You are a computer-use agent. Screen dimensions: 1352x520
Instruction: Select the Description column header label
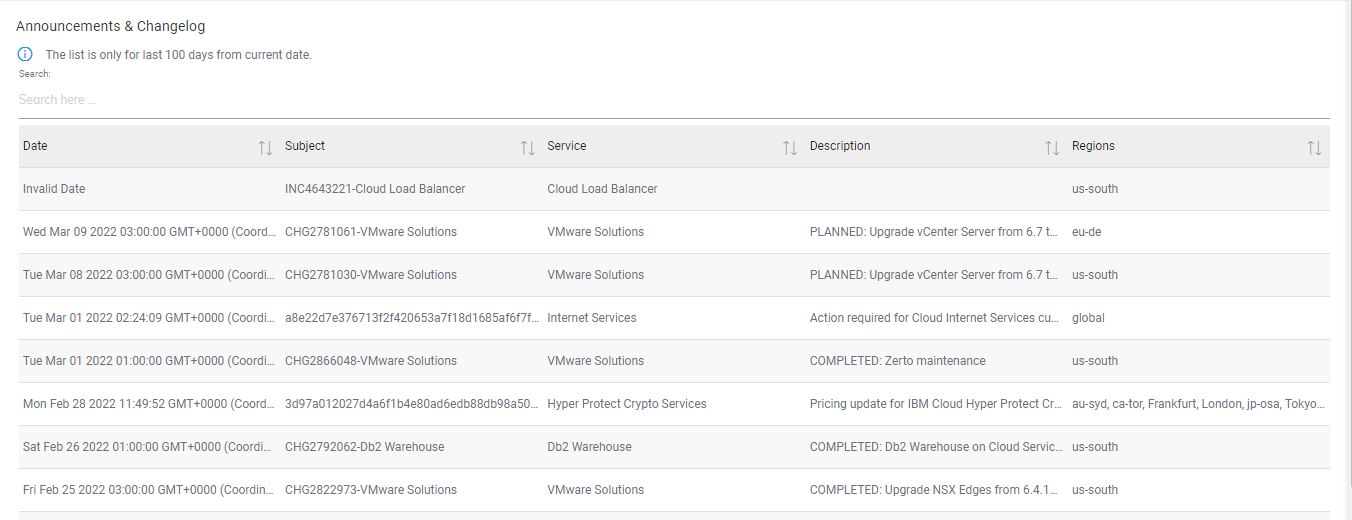(840, 146)
